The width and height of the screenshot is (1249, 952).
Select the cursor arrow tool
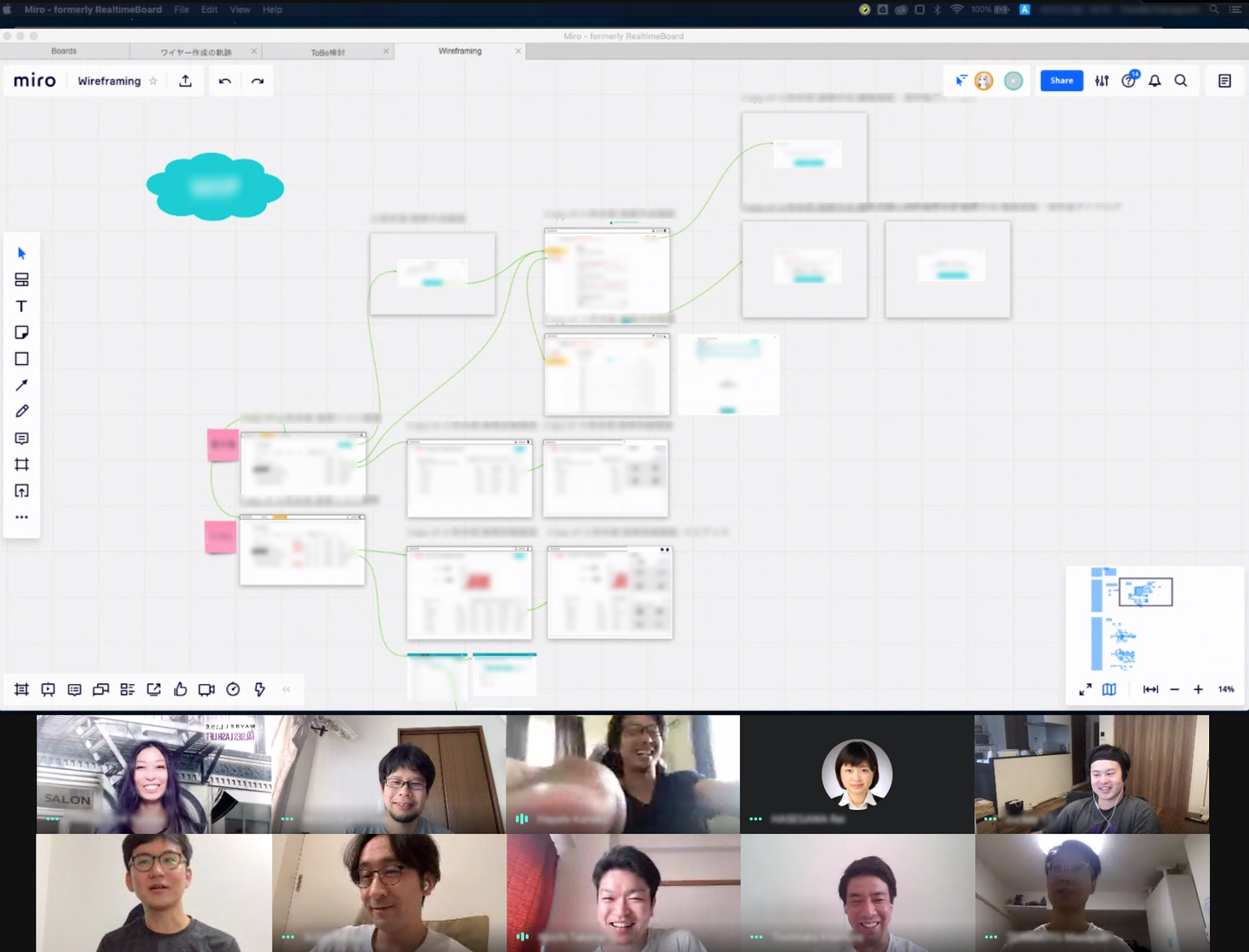(x=22, y=253)
